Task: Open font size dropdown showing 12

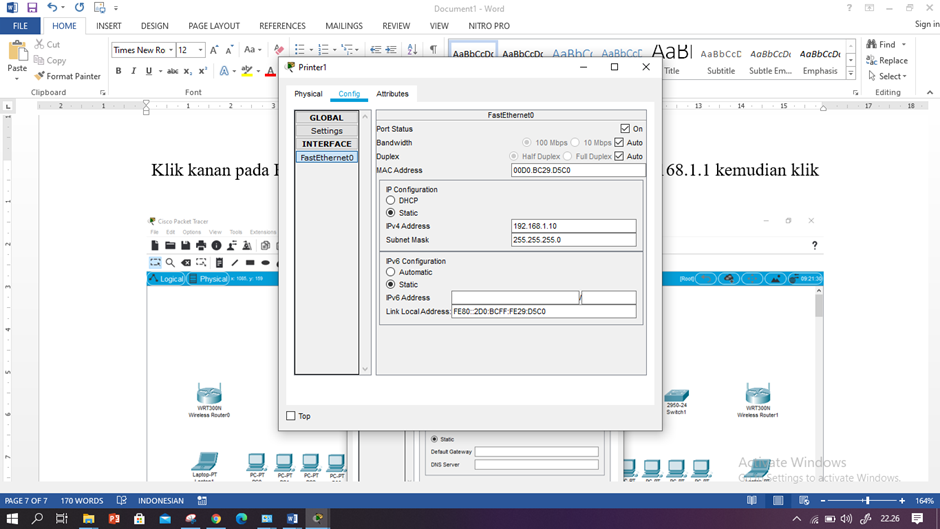Action: pos(200,50)
